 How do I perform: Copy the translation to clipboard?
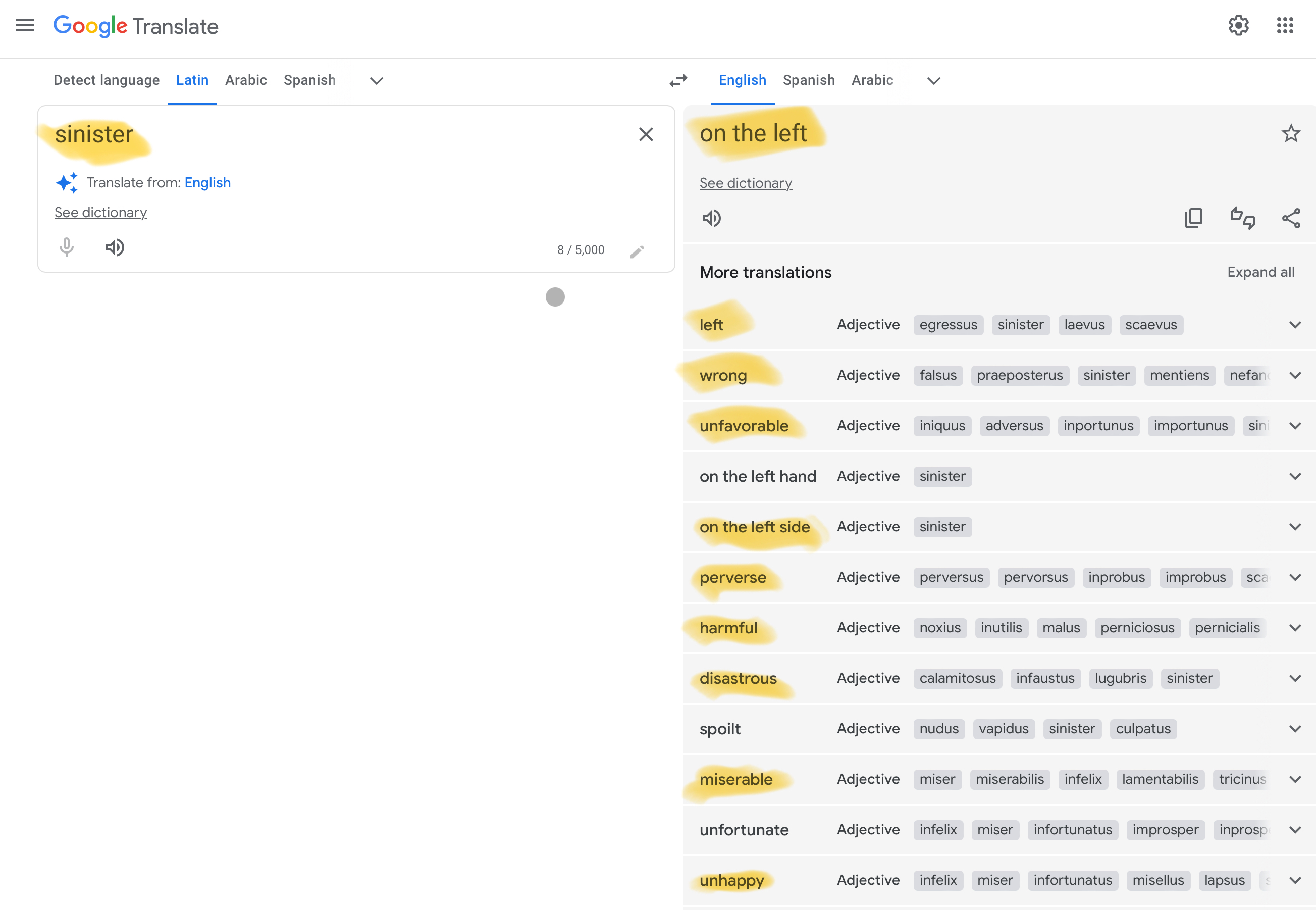[x=1193, y=218]
